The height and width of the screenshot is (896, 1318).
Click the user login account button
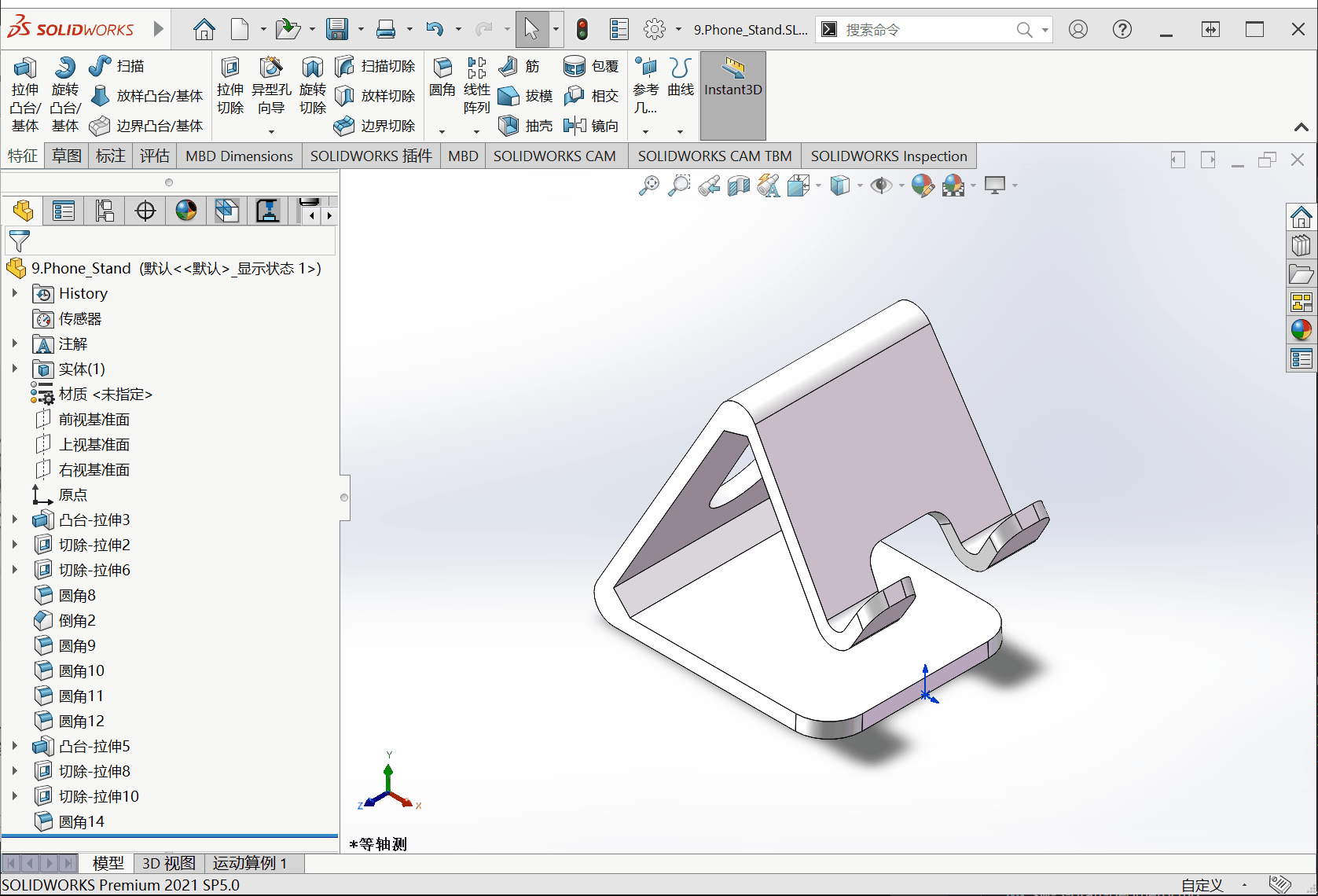[1078, 30]
